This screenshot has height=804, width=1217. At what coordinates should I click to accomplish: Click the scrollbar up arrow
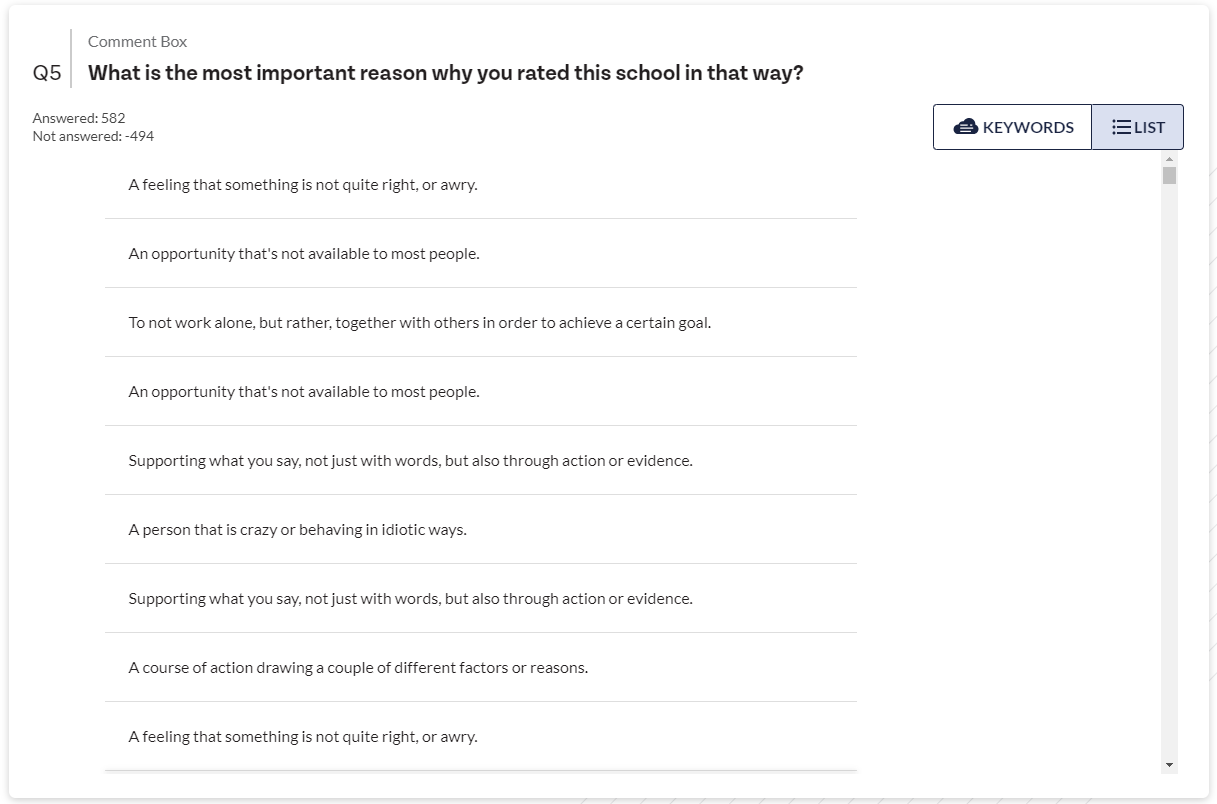(1169, 160)
